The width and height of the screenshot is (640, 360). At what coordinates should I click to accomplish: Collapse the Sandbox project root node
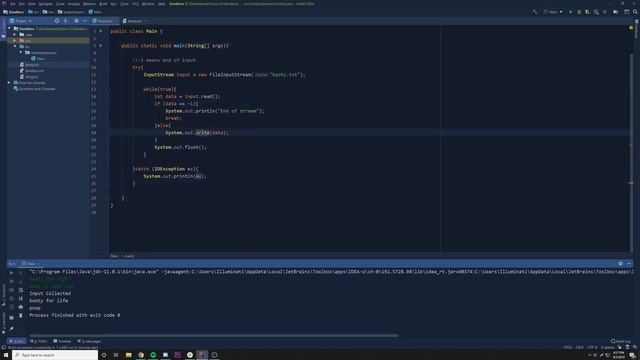pos(9,29)
